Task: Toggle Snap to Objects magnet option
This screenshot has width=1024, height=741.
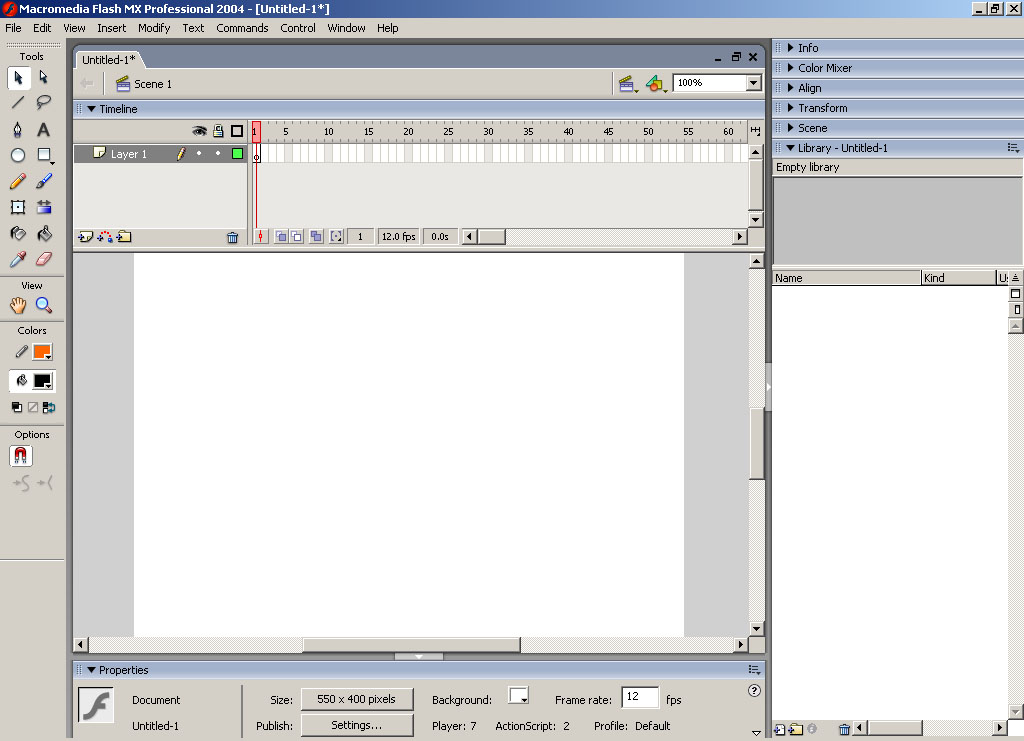Action: coord(21,456)
